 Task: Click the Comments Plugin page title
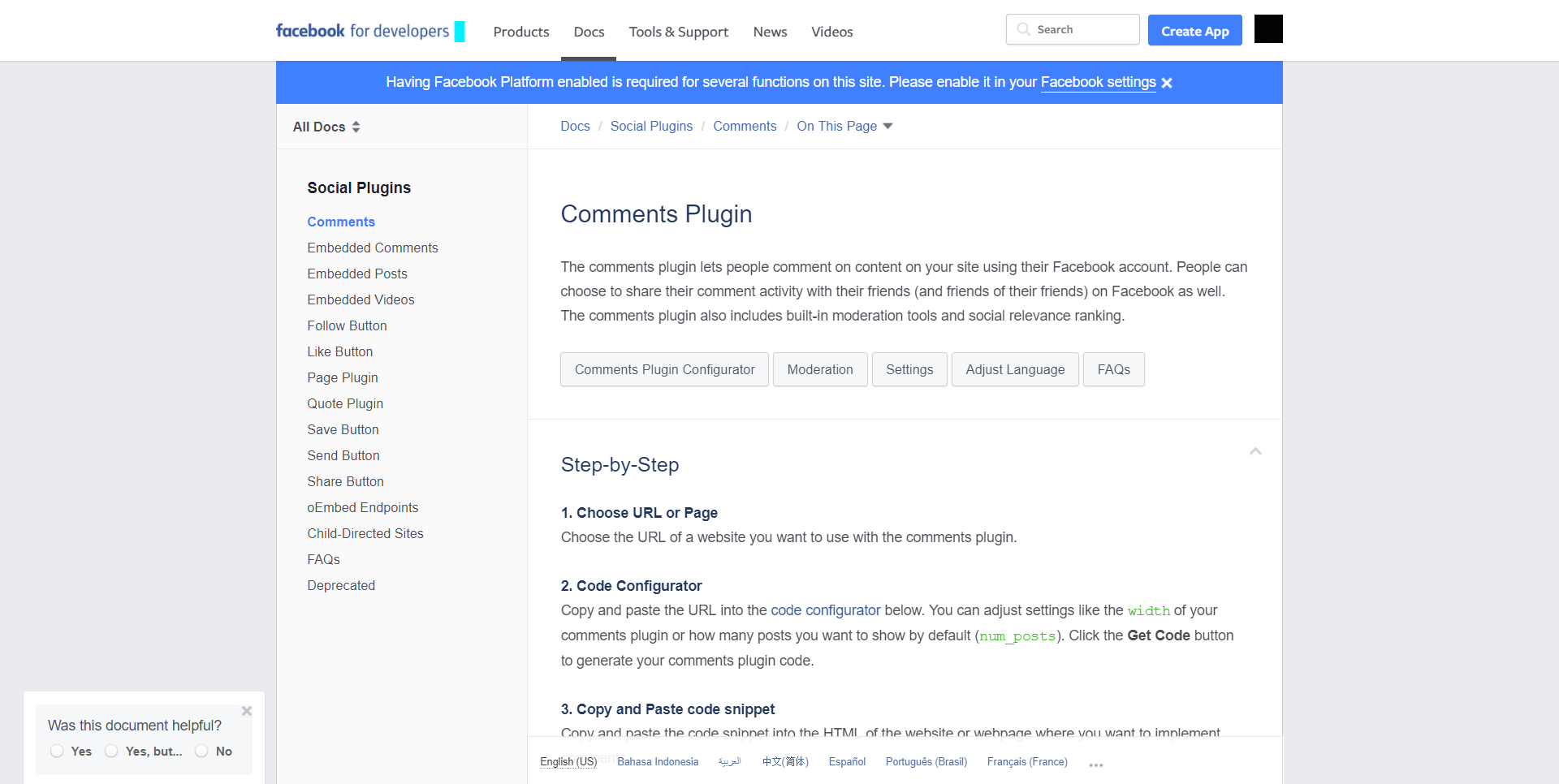656,213
